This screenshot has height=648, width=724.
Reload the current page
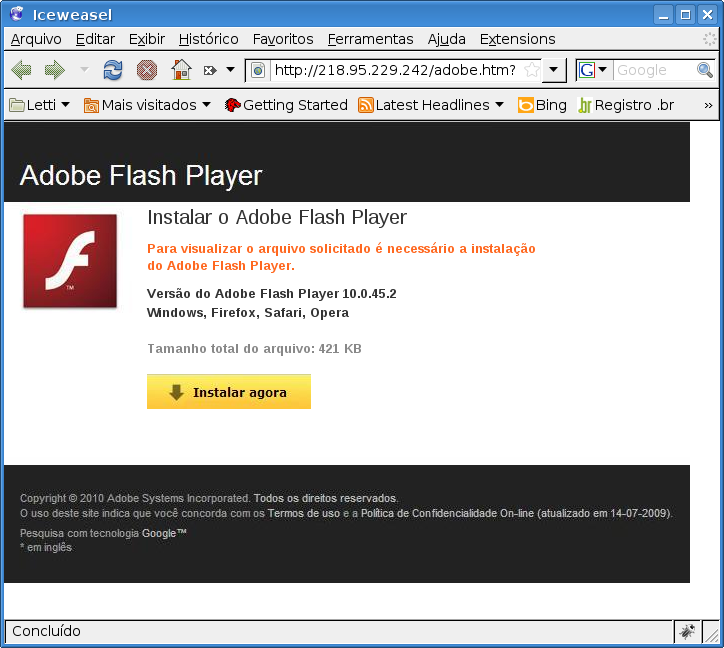113,70
